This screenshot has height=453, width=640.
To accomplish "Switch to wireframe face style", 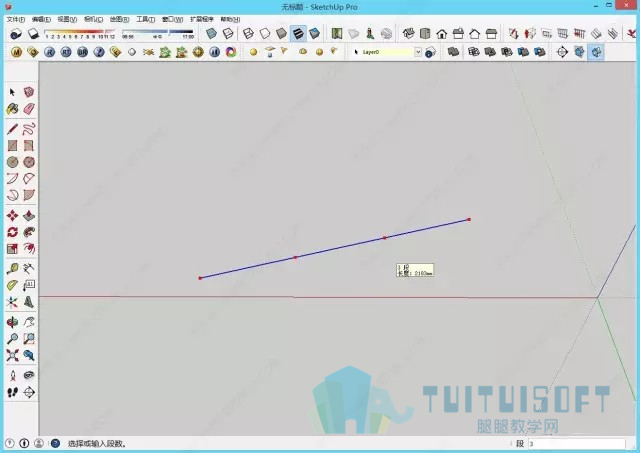I will pos(248,33).
